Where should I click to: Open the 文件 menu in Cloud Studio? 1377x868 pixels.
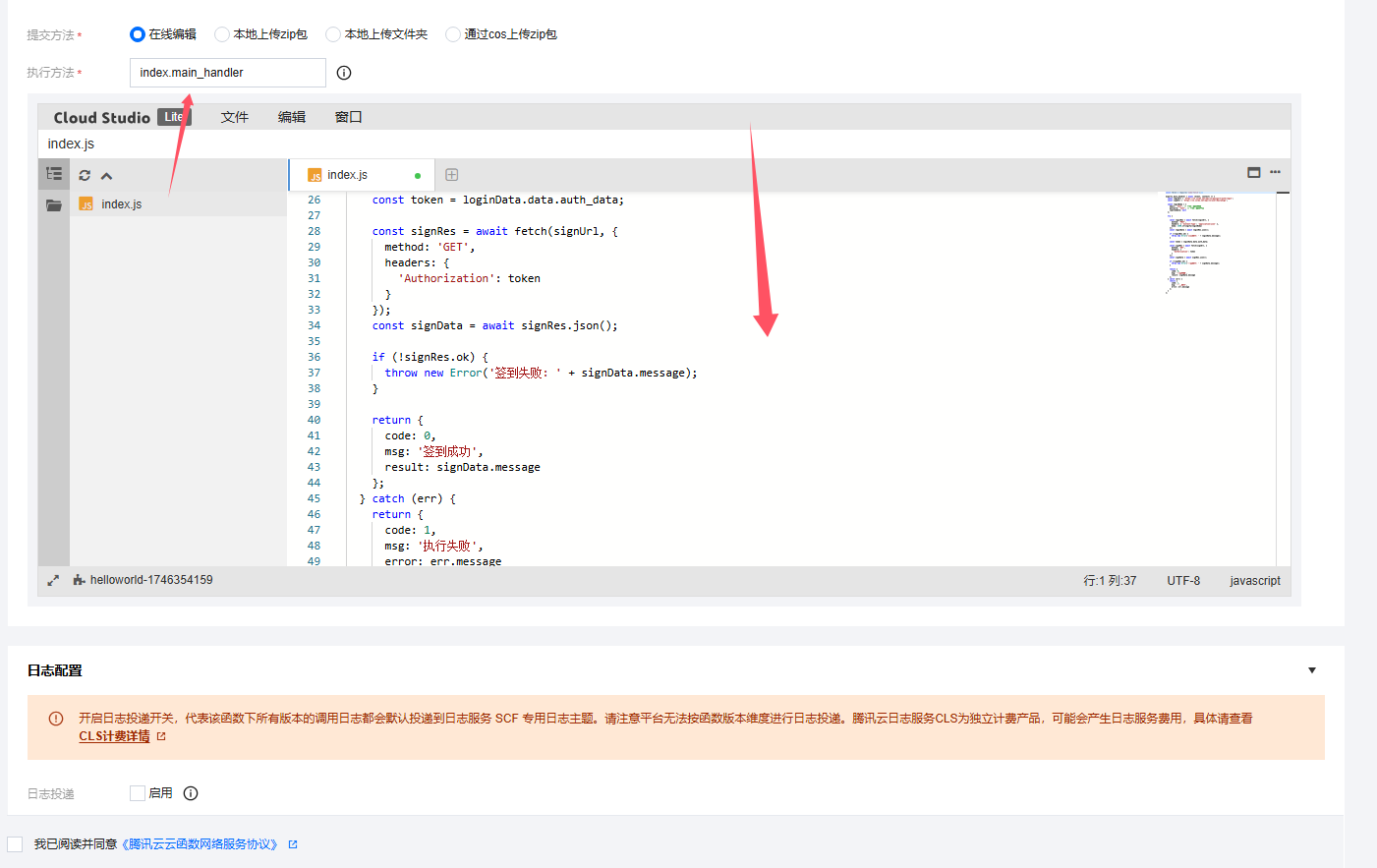234,117
